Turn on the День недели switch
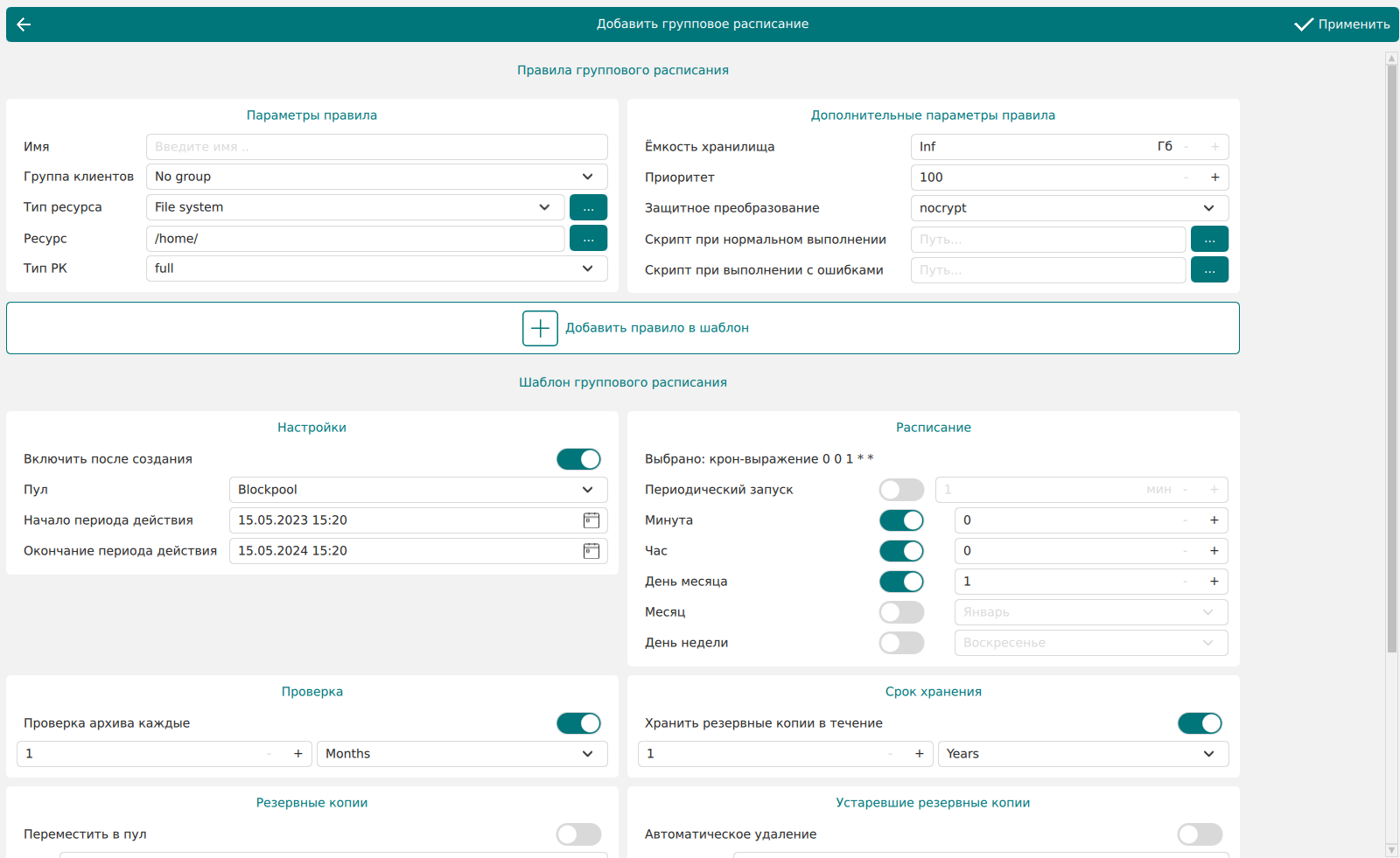 901,643
